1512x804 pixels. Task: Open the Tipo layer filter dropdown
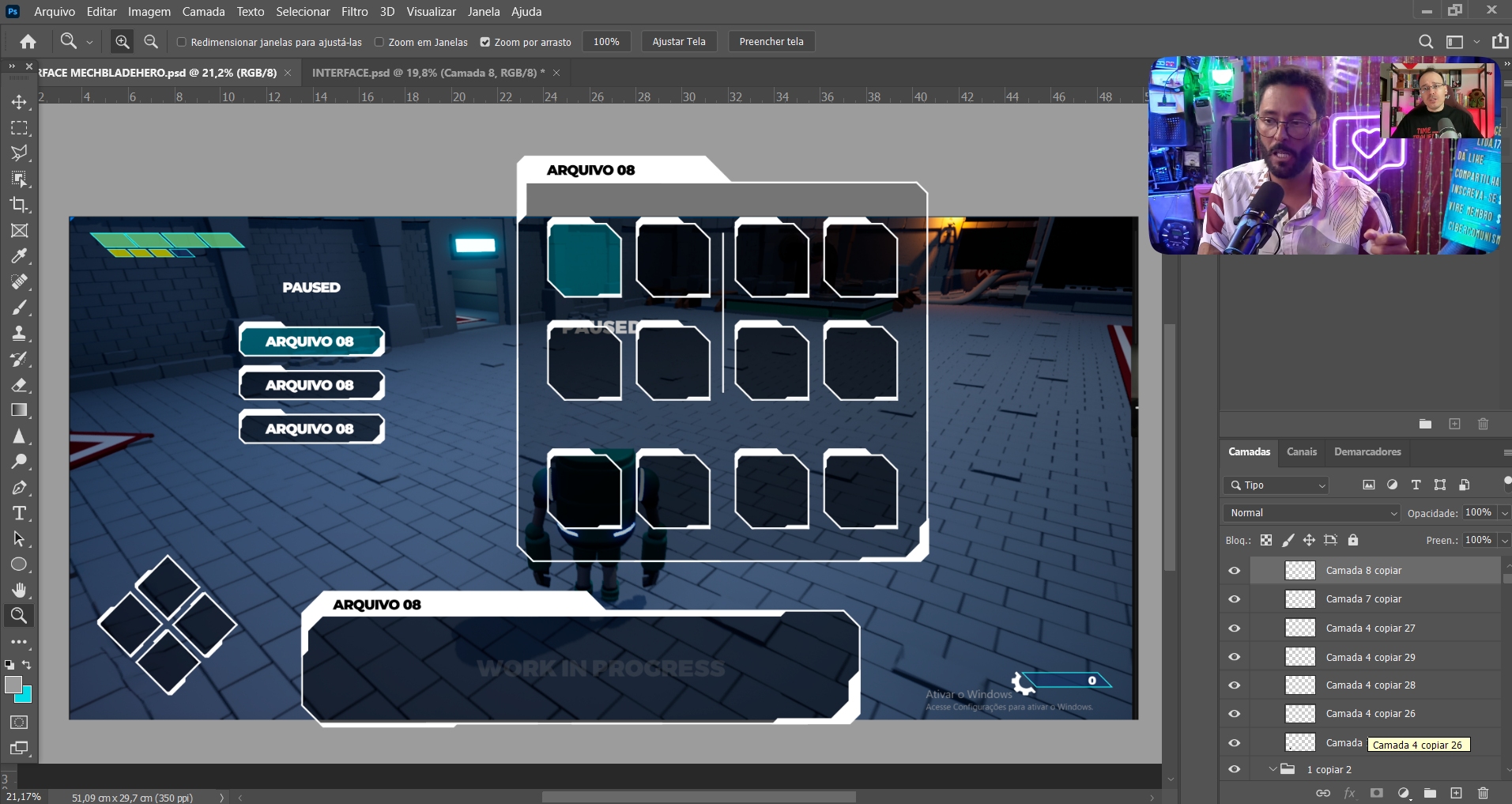(1276, 485)
